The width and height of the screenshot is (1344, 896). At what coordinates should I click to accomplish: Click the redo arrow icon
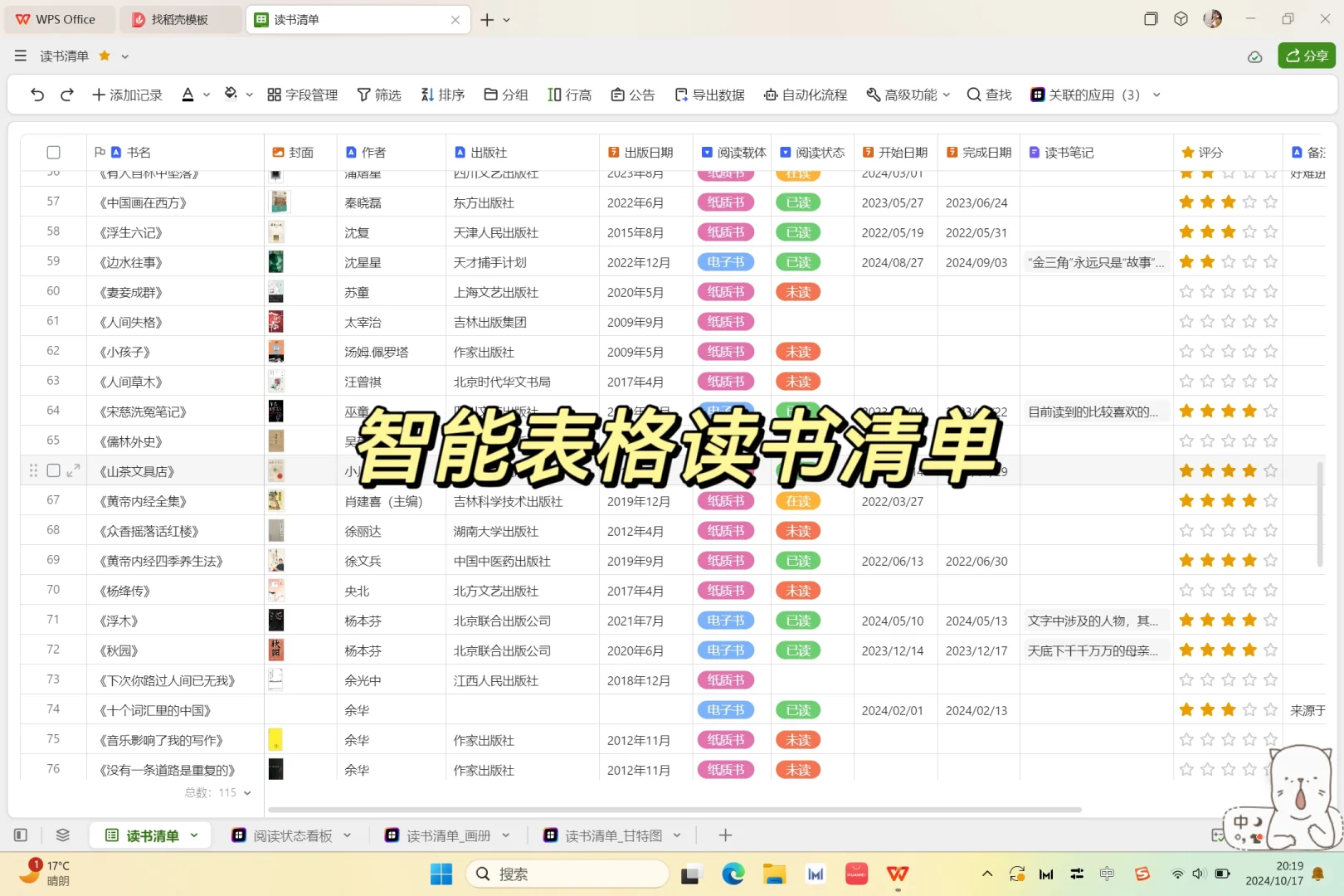click(67, 95)
